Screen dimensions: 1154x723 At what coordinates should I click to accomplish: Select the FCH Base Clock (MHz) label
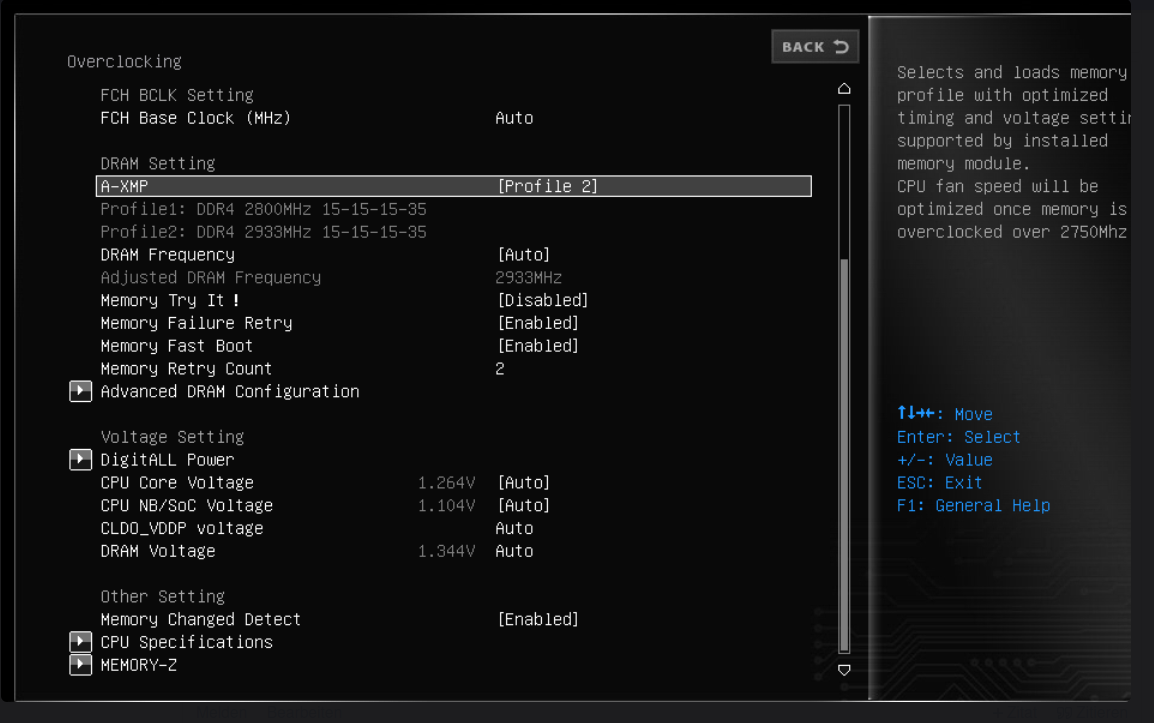196,118
